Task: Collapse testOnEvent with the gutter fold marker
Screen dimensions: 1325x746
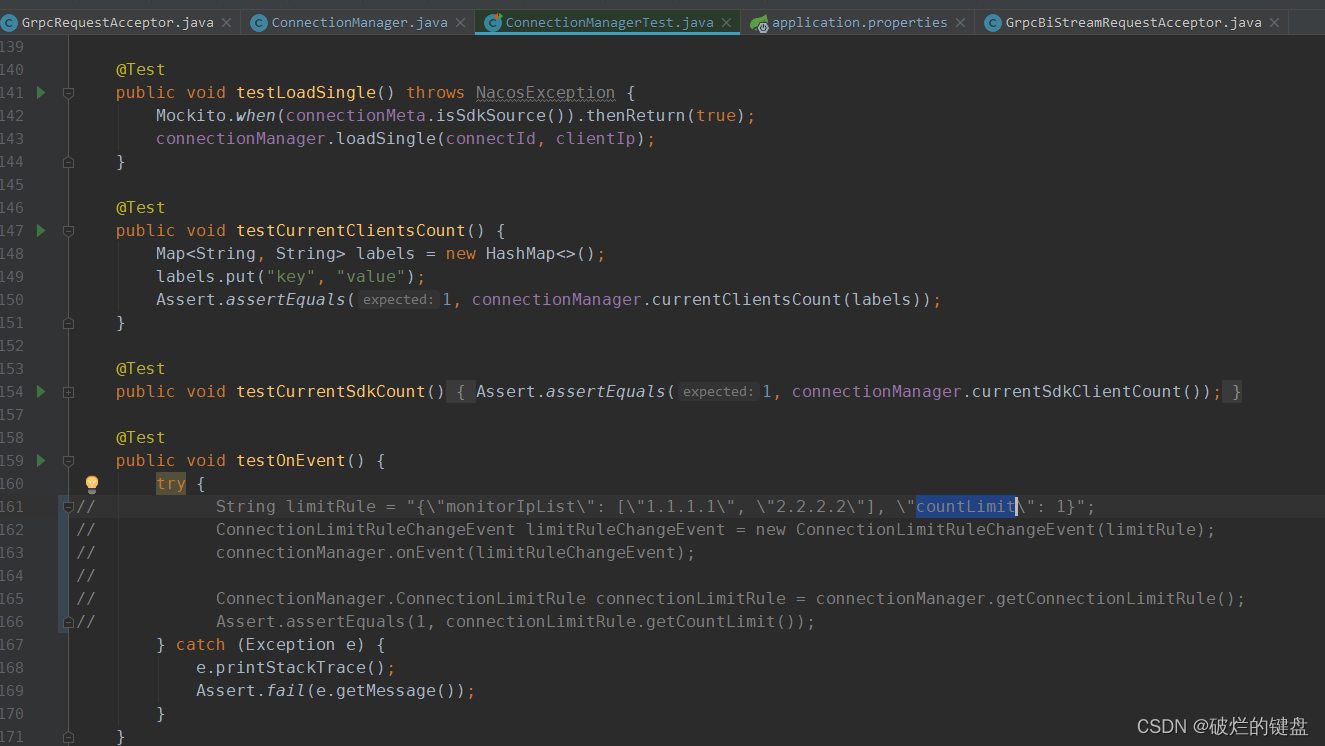Action: click(x=67, y=460)
